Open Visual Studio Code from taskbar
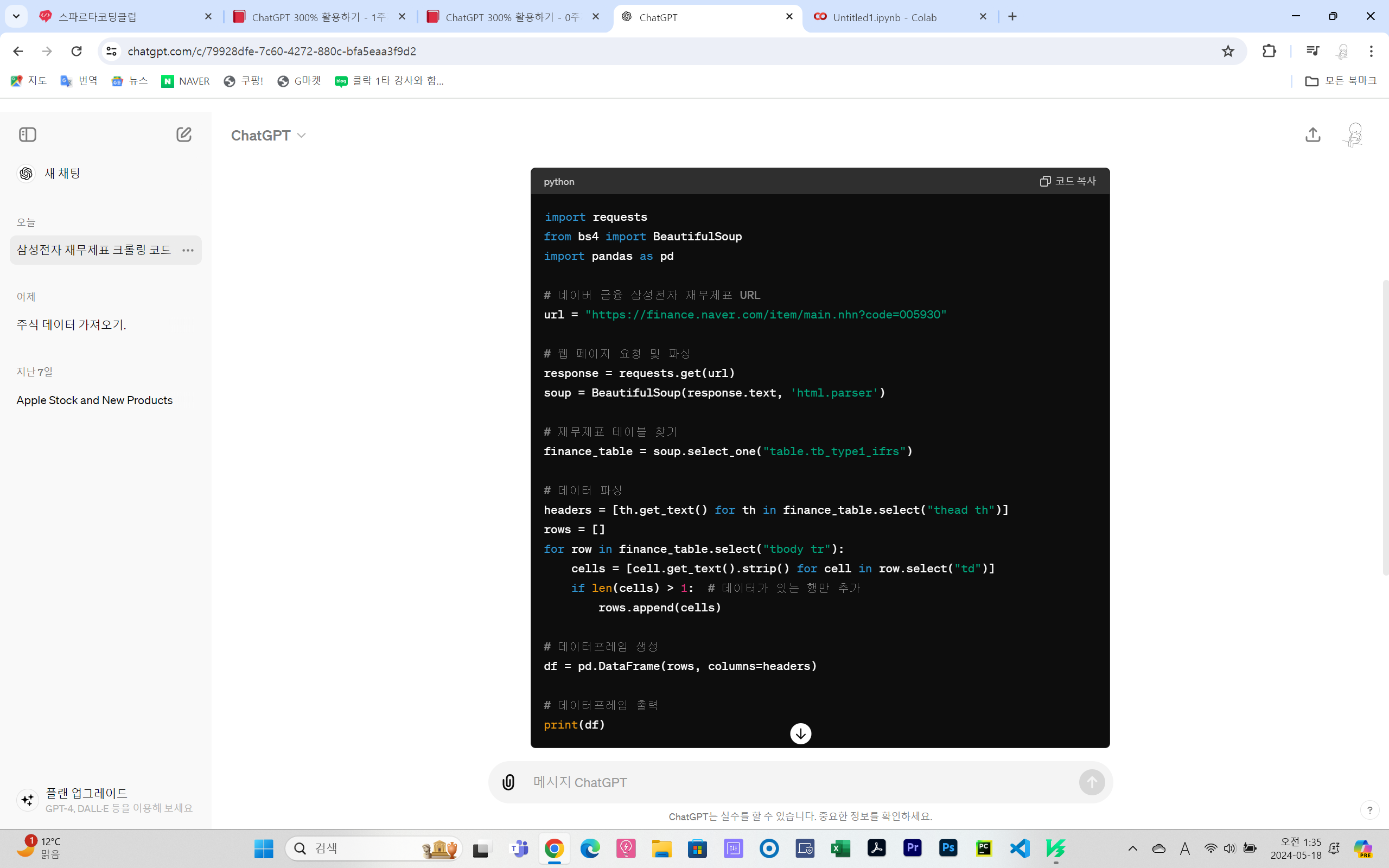The height and width of the screenshot is (868, 1389). 1020,848
